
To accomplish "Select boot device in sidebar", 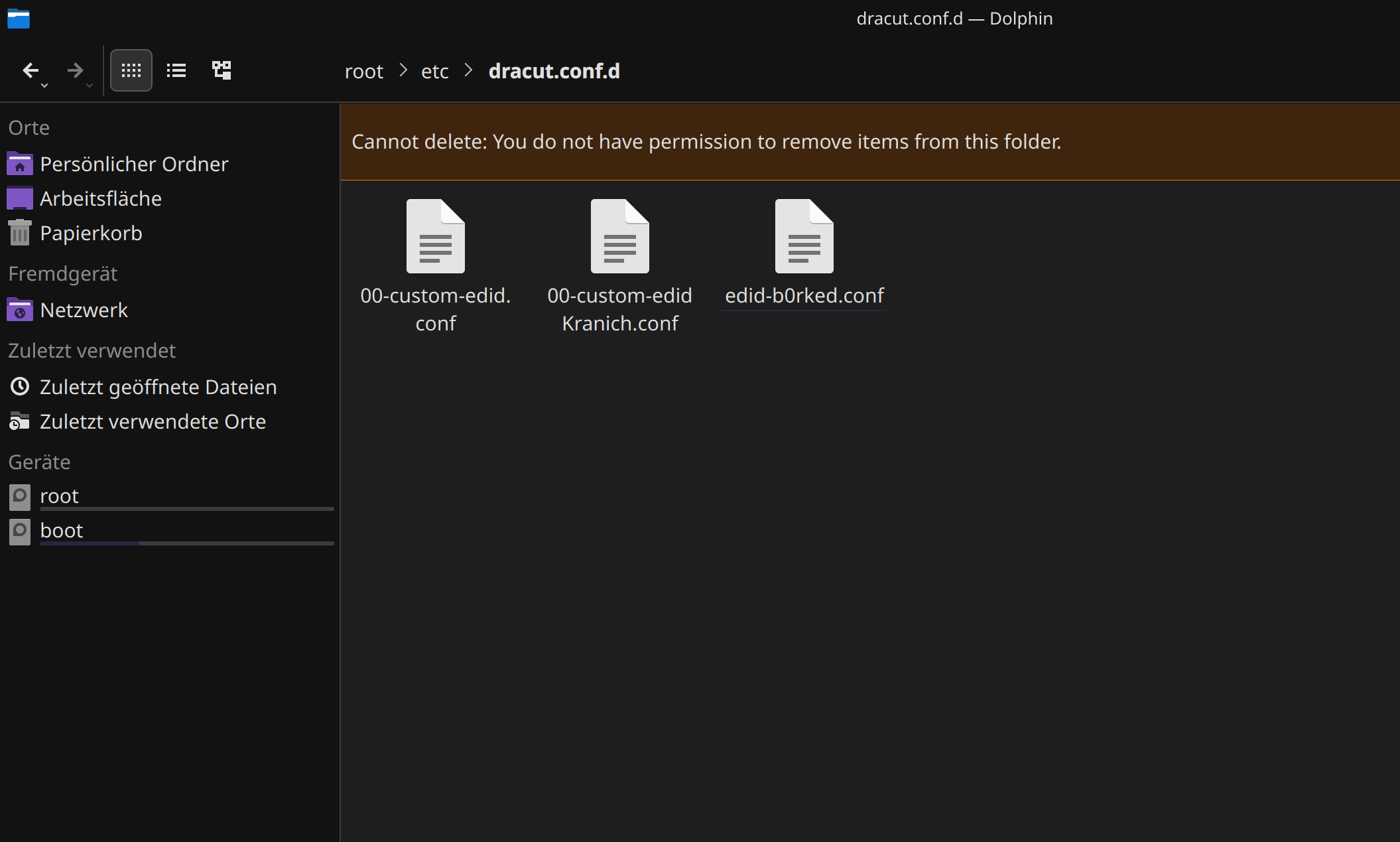I will click(61, 530).
